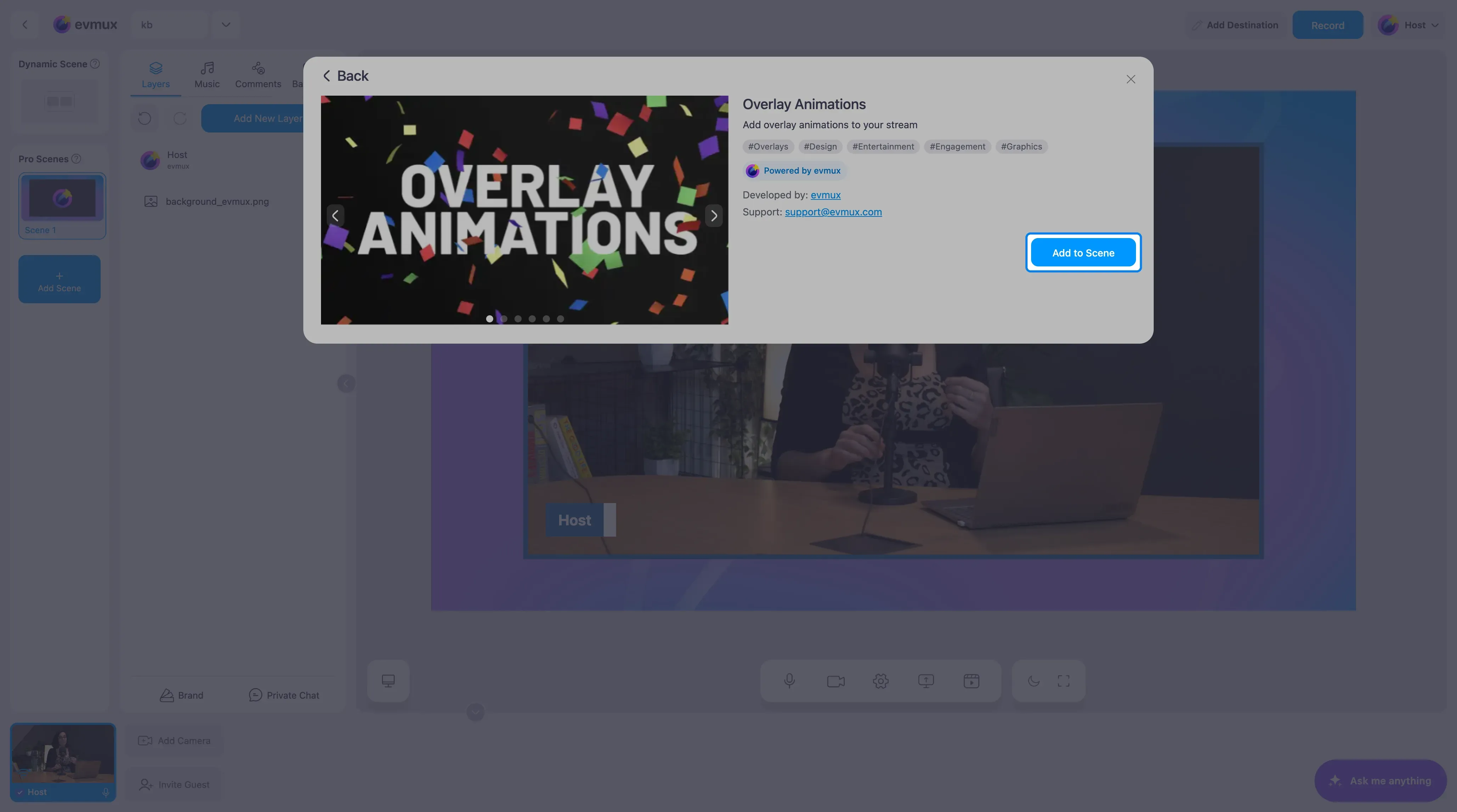Click support@evmux.com email link
Image resolution: width=1457 pixels, height=812 pixels.
pyautogui.click(x=833, y=212)
